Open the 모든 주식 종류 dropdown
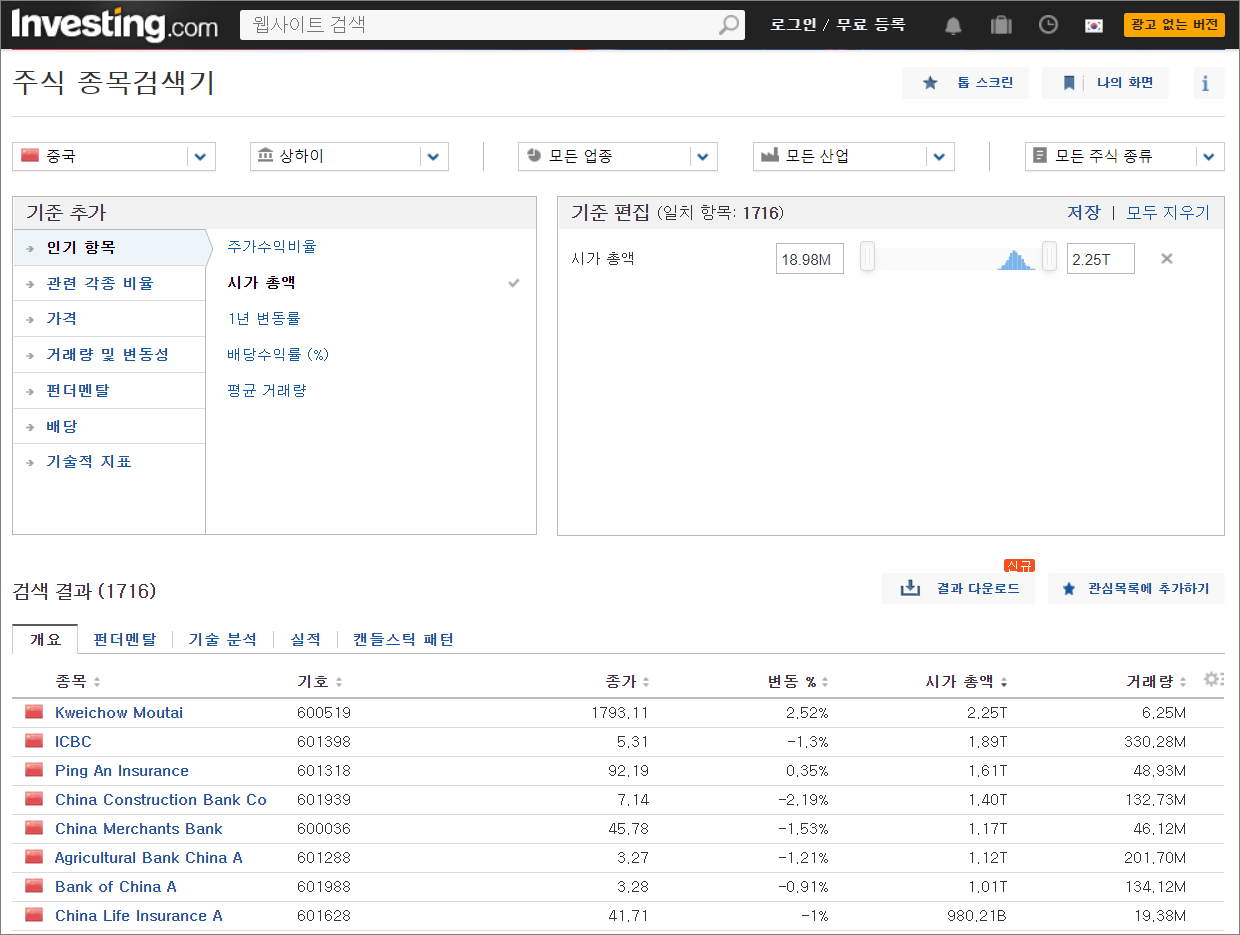Viewport: 1240px width, 935px height. (1125, 157)
